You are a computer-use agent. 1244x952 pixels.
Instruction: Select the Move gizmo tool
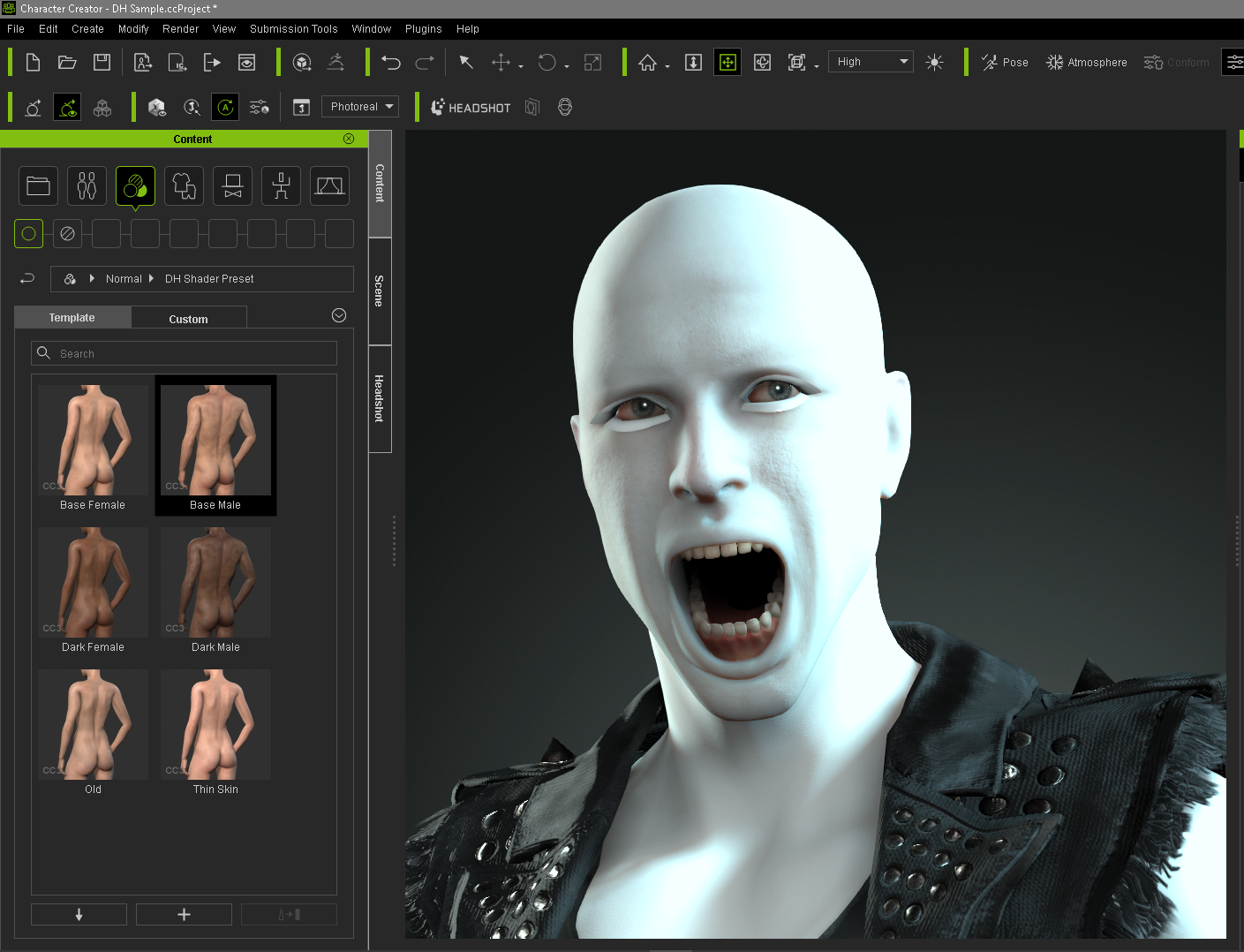(501, 62)
